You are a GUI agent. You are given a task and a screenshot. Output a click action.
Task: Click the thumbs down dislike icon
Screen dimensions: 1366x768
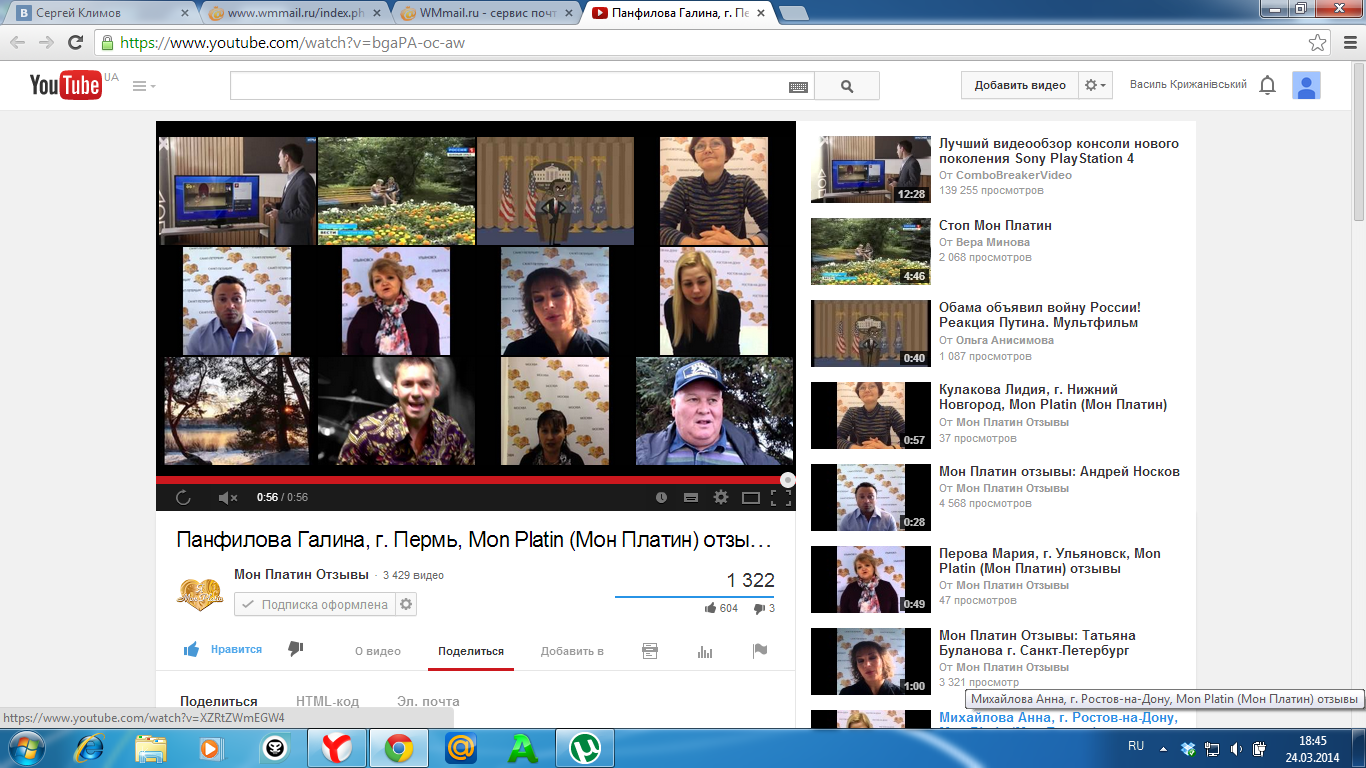click(x=295, y=649)
